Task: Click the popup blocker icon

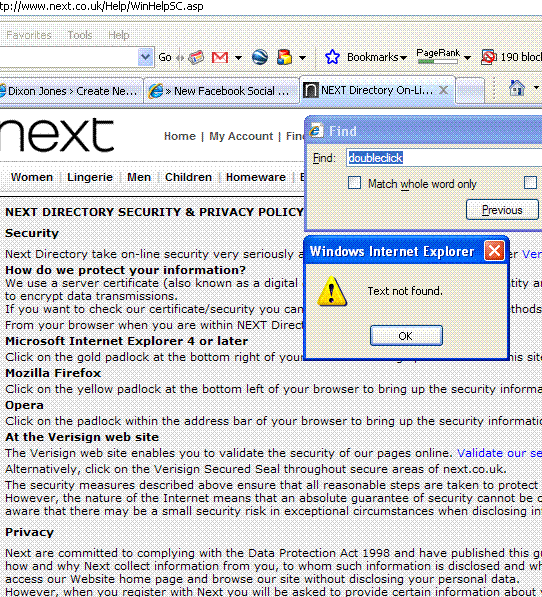Action: (x=489, y=57)
